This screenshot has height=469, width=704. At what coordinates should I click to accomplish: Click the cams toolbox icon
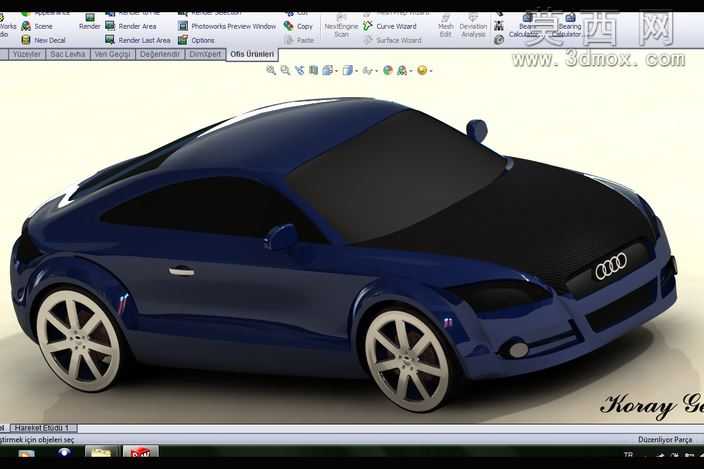(499, 40)
